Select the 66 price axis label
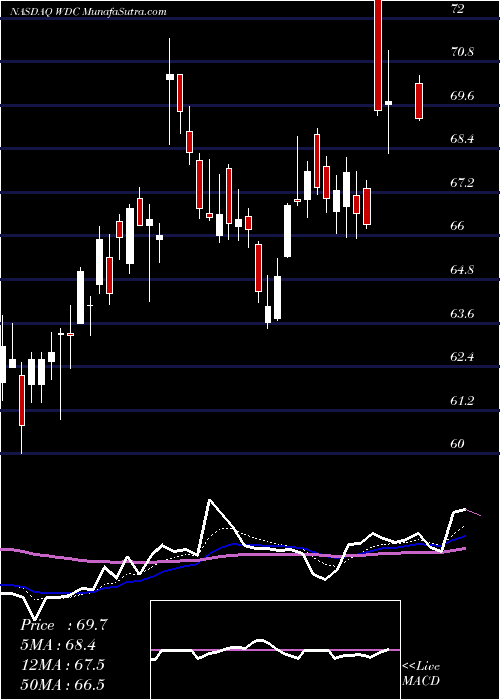 coord(458,226)
